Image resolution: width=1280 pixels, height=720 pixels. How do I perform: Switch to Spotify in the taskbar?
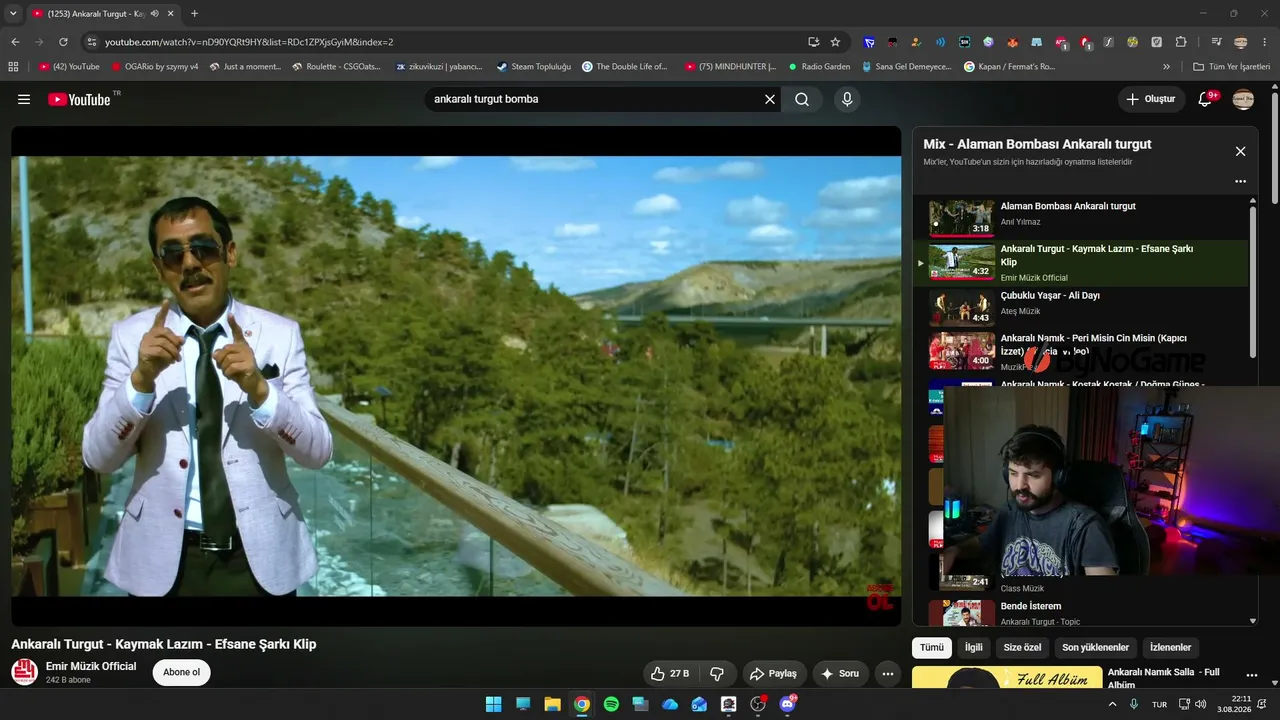pyautogui.click(x=611, y=704)
